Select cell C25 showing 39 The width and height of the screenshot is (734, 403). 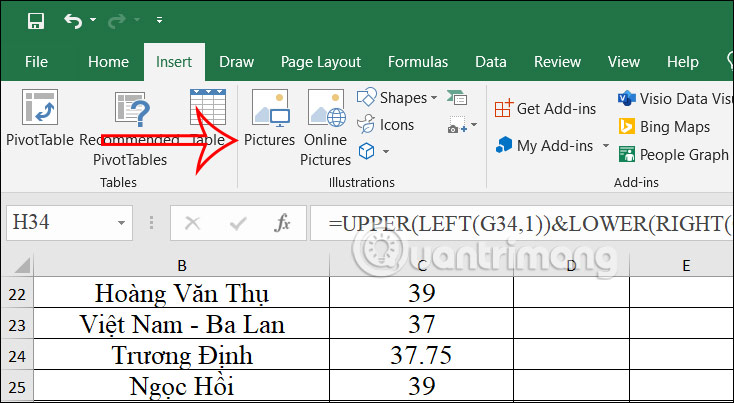pos(422,386)
